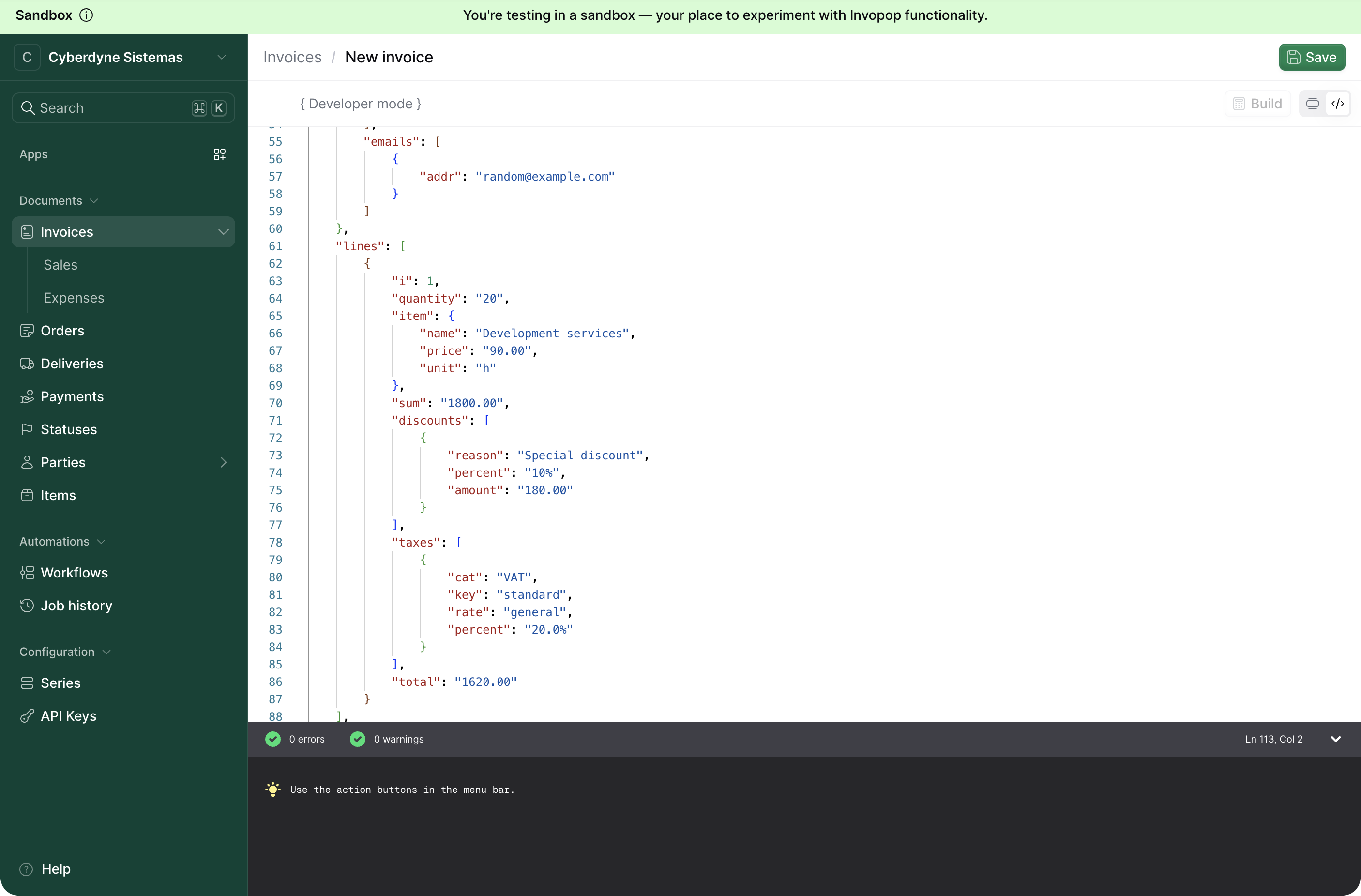
Task: Click the Build button
Action: pyautogui.click(x=1257, y=104)
